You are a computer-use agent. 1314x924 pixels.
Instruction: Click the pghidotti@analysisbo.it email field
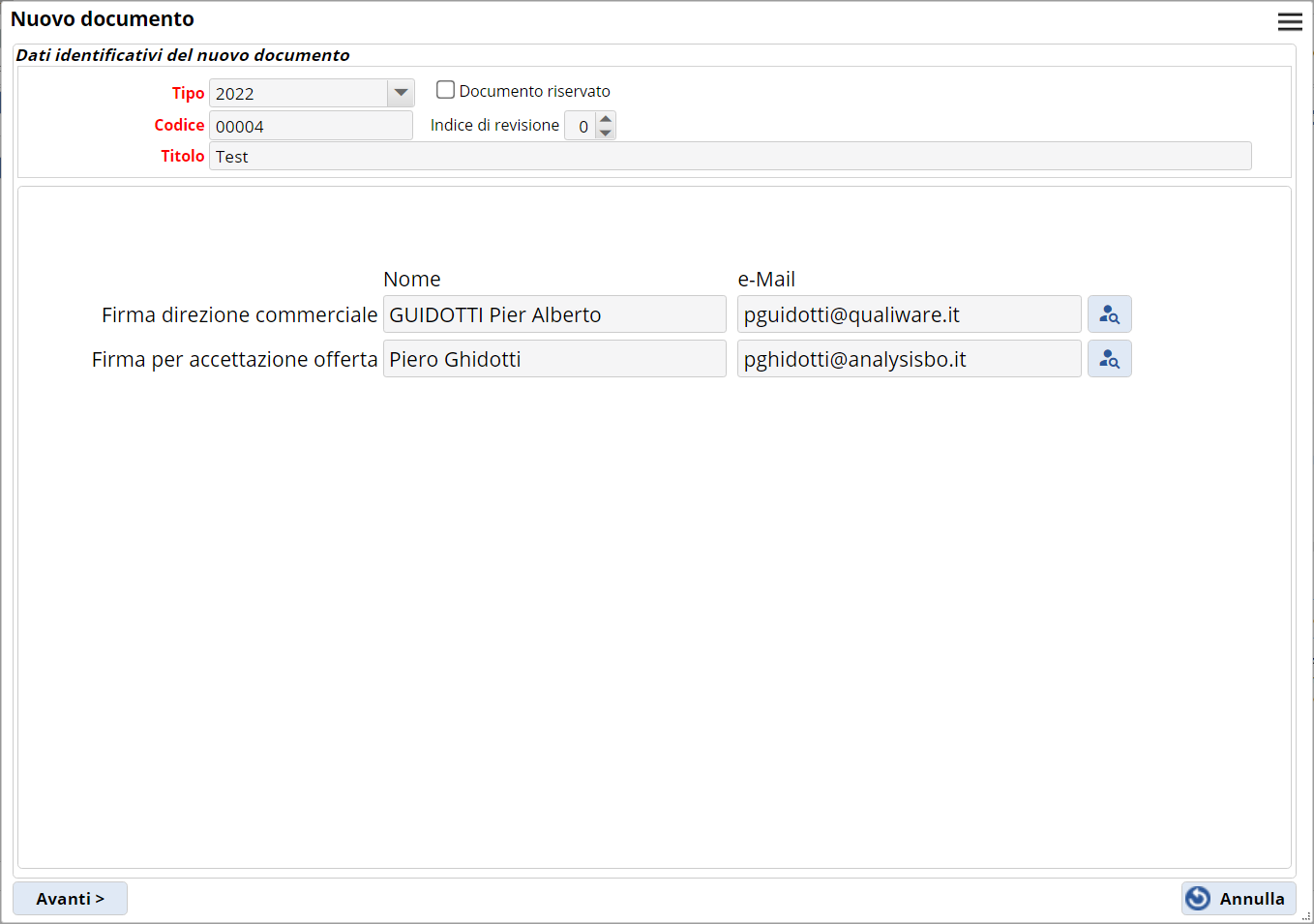point(908,359)
